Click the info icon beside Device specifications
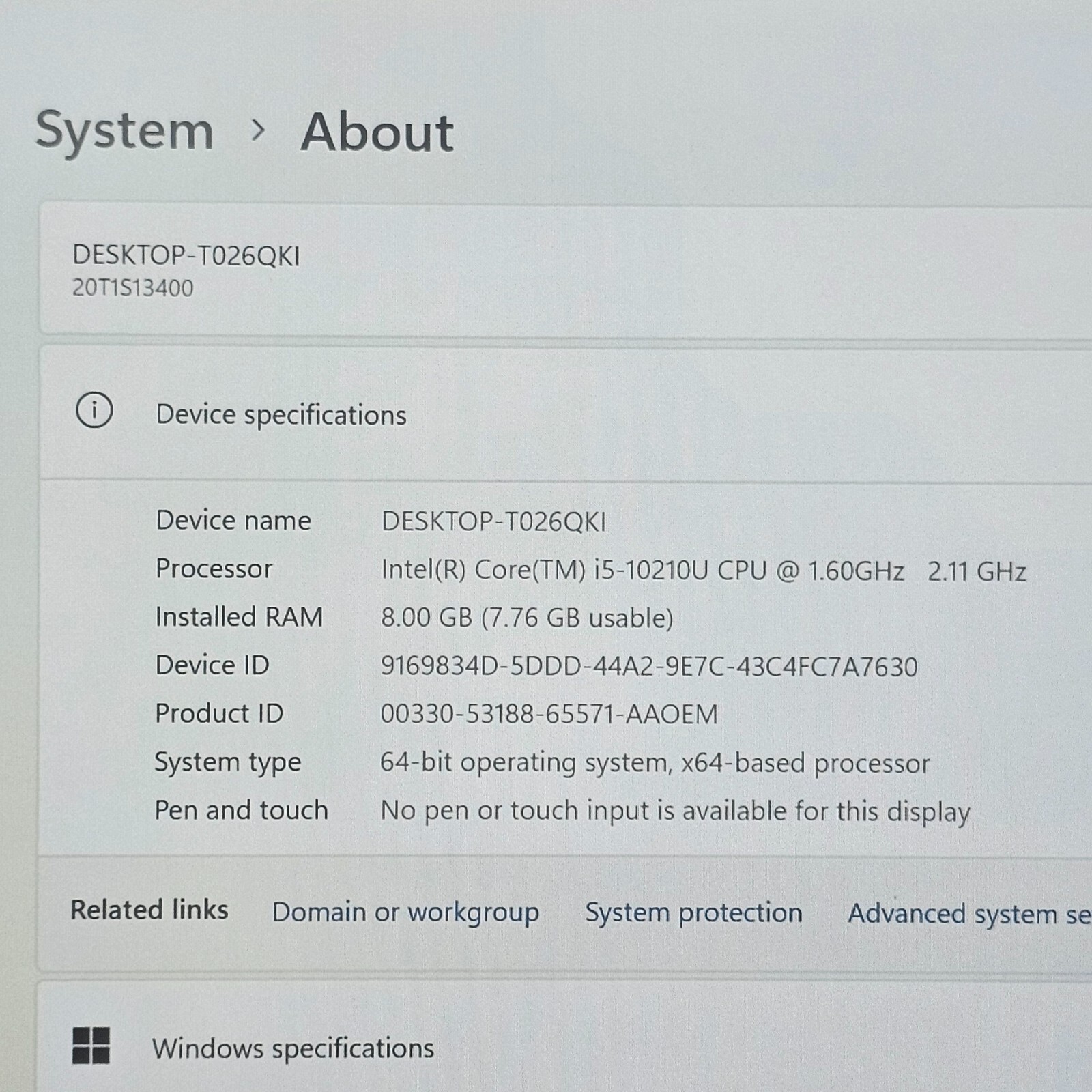Screen dimensions: 1092x1092 point(94,410)
